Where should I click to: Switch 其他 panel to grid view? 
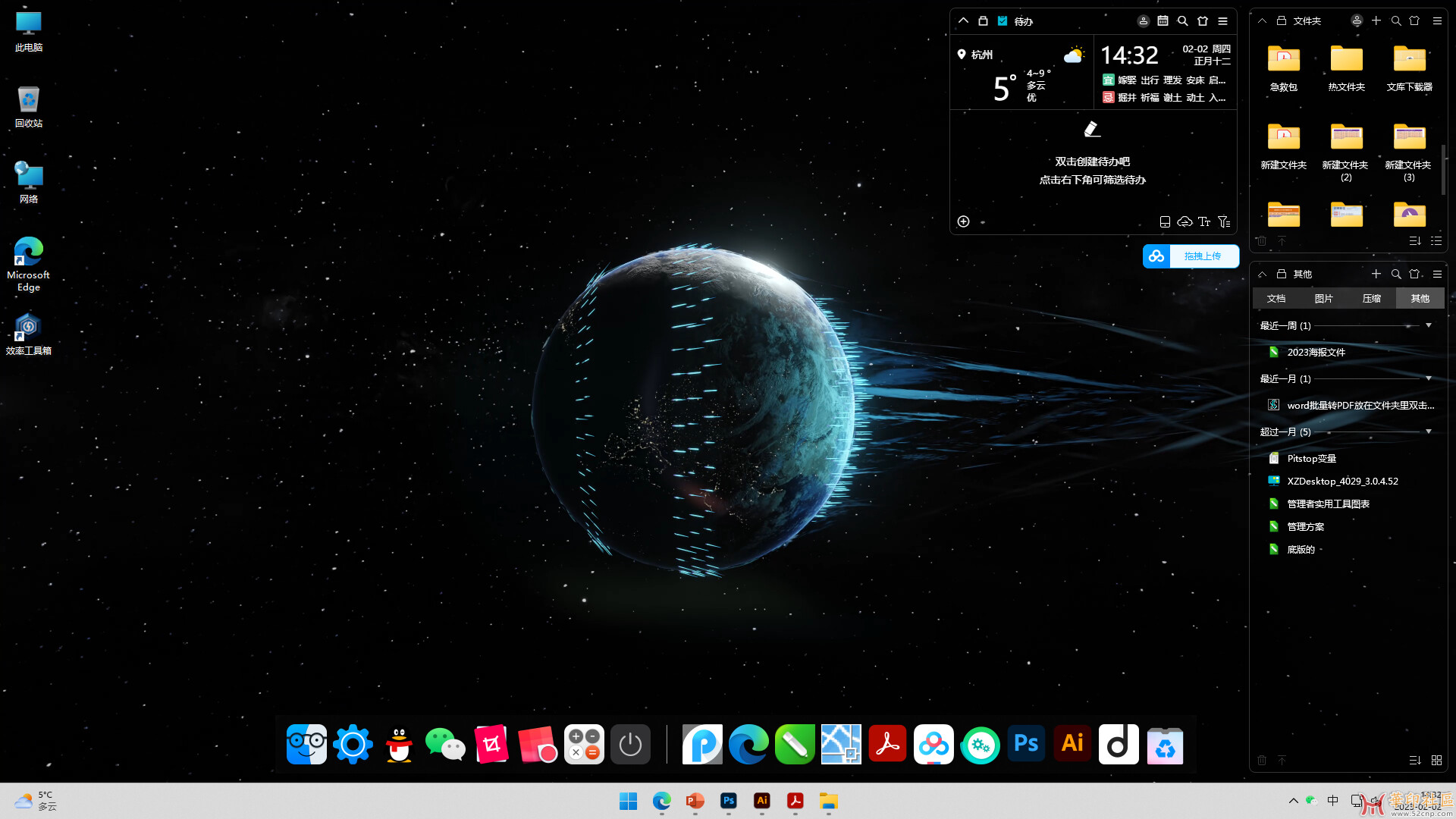(x=1436, y=760)
